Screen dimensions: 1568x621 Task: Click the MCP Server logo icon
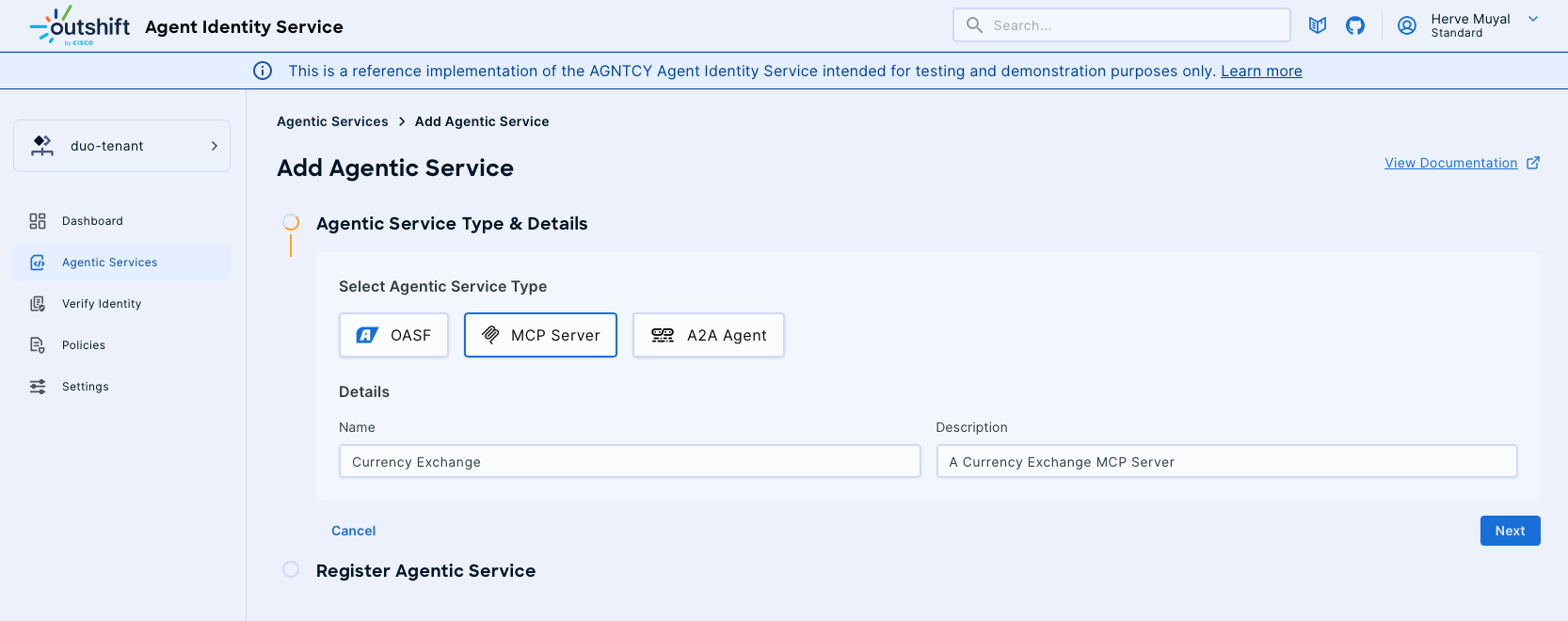point(490,335)
